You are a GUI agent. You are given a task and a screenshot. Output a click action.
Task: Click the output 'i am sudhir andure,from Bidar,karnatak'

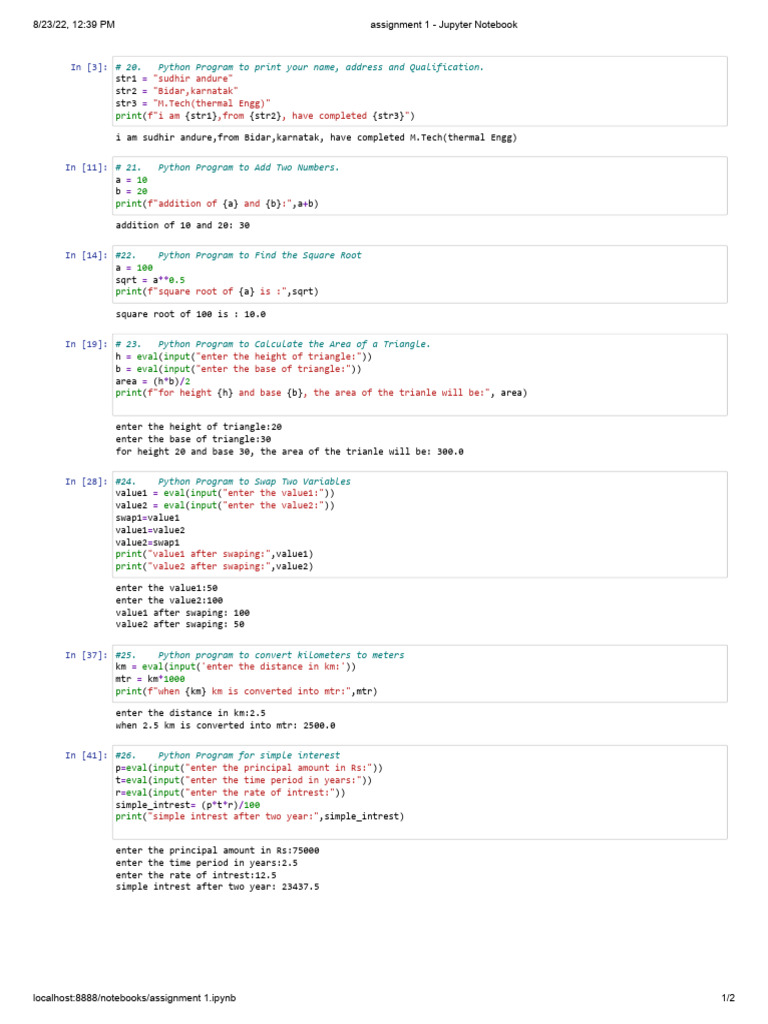pos(316,138)
